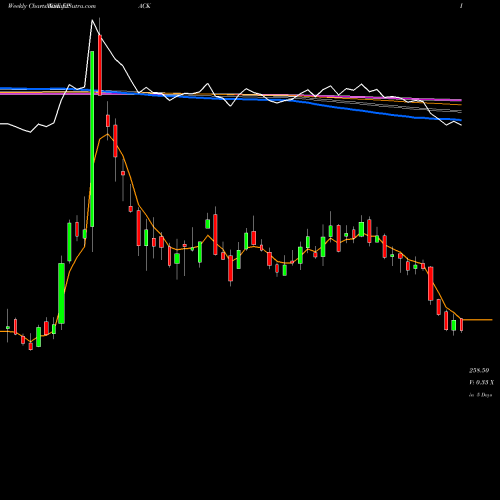
Task: Click the "Weekly Charts" title text
Action: (27, 6)
